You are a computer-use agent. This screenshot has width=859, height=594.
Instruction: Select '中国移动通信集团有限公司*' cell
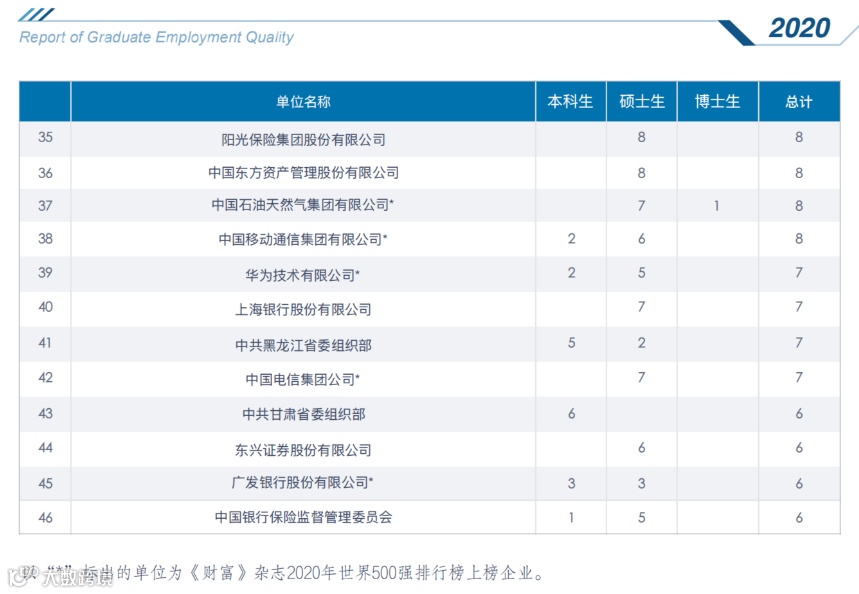click(303, 239)
